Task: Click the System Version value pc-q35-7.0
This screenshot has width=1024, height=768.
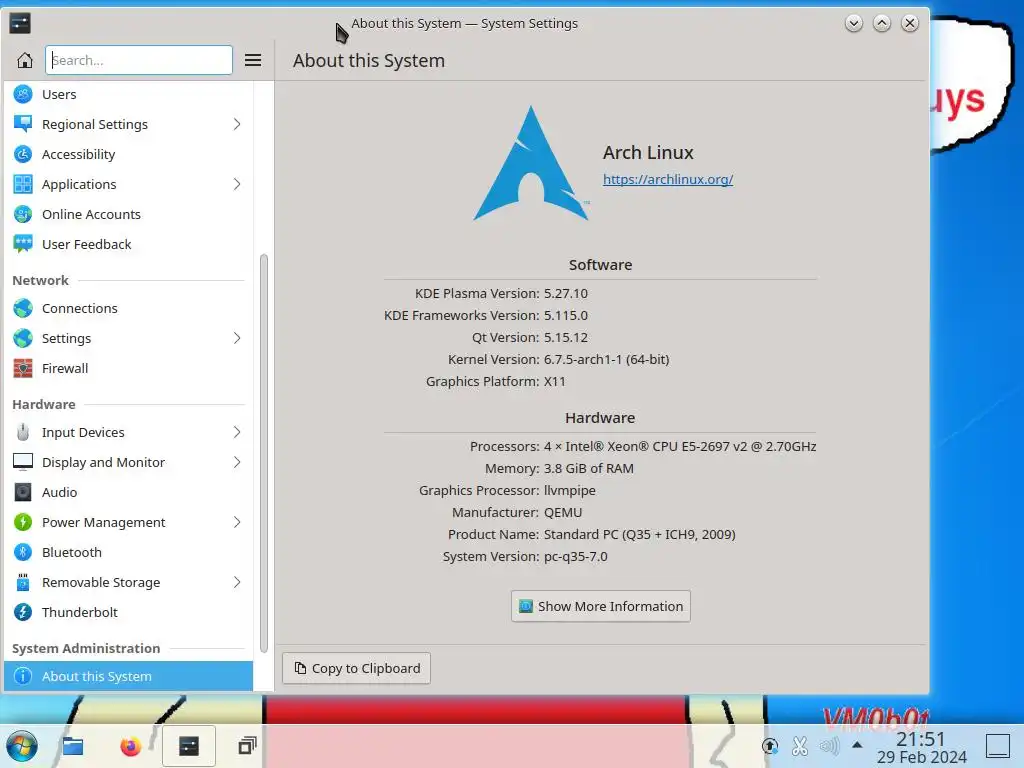Action: coord(575,556)
